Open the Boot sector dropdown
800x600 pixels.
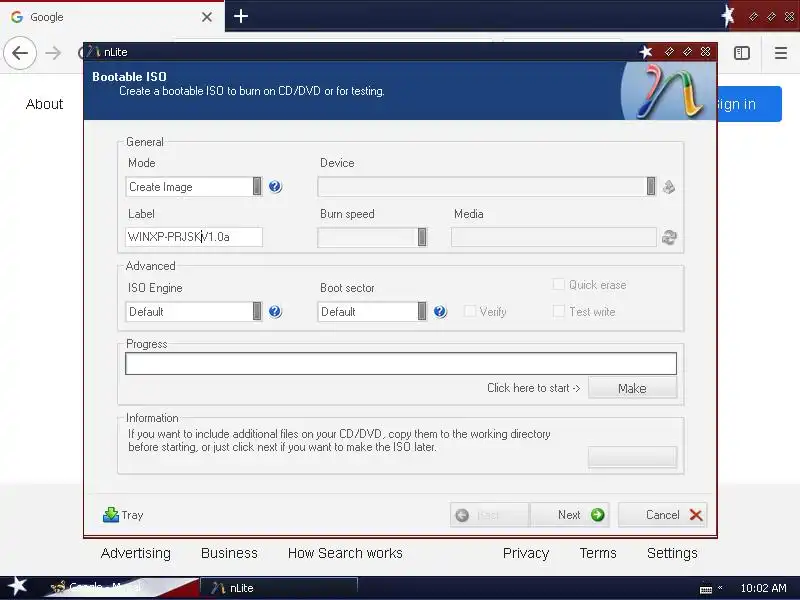point(372,312)
